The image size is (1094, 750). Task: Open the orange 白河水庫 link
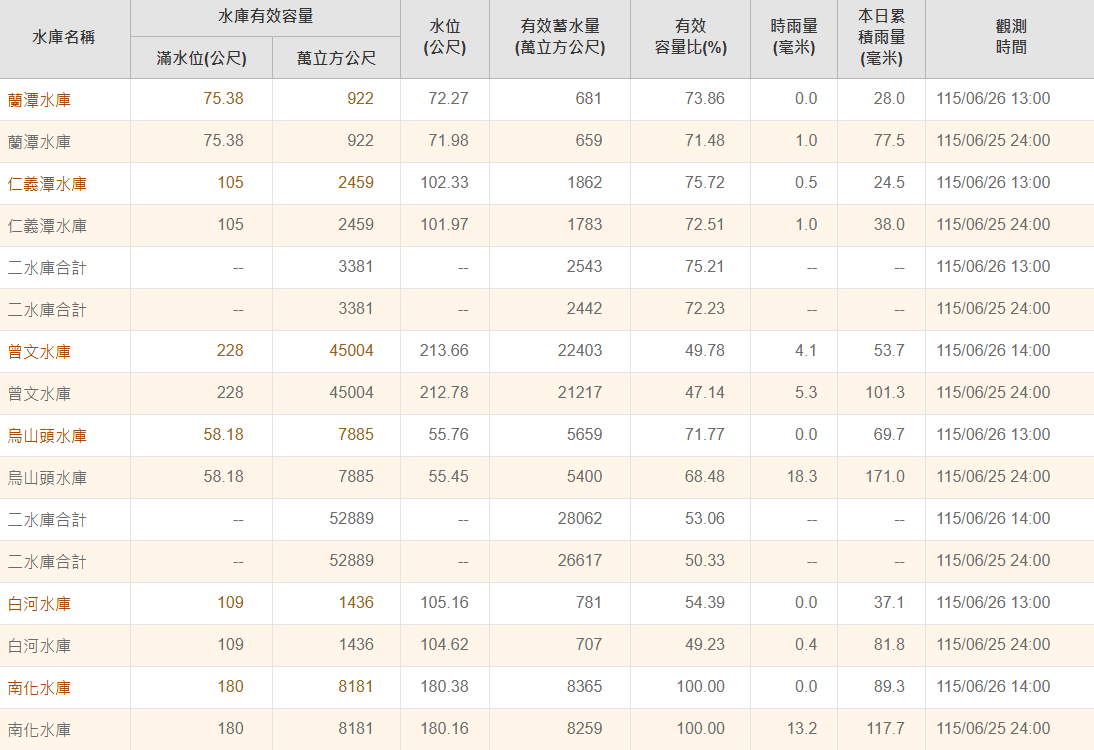pos(39,603)
